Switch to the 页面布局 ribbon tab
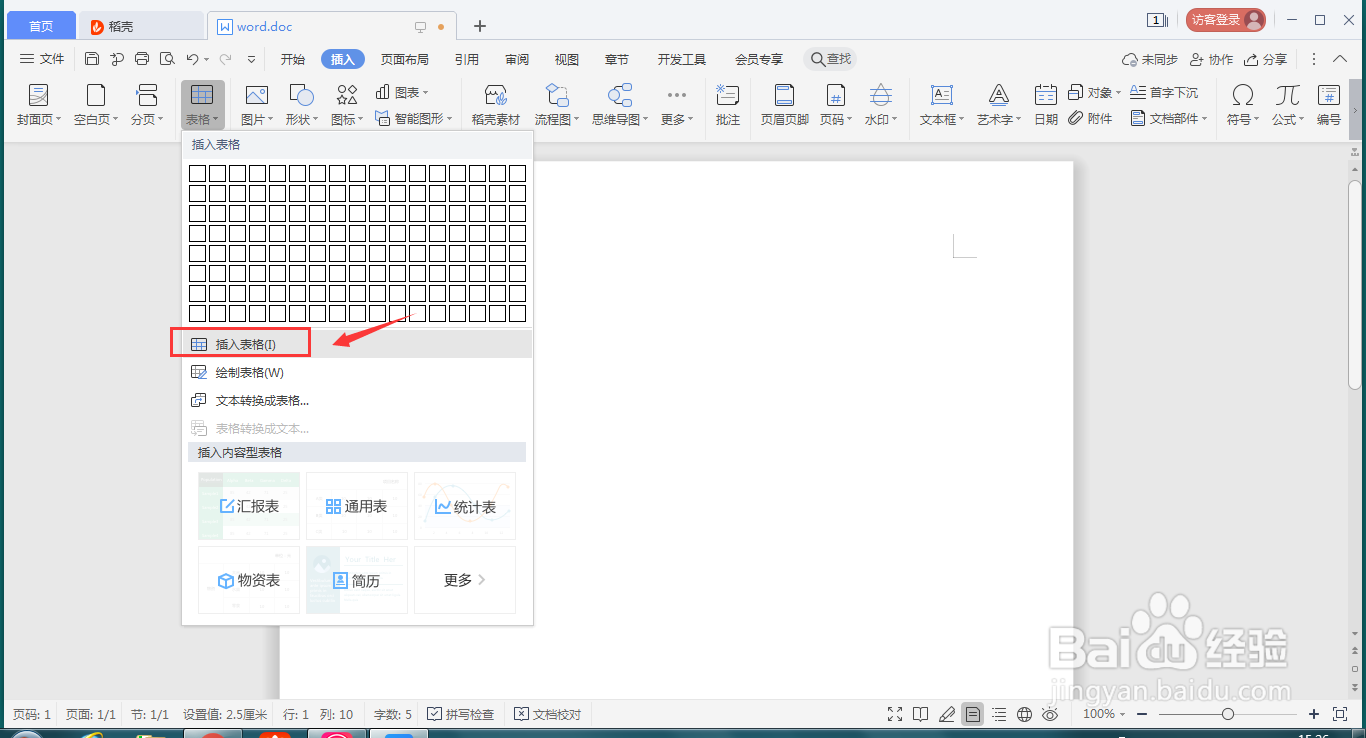This screenshot has width=1366, height=738. pyautogui.click(x=405, y=58)
